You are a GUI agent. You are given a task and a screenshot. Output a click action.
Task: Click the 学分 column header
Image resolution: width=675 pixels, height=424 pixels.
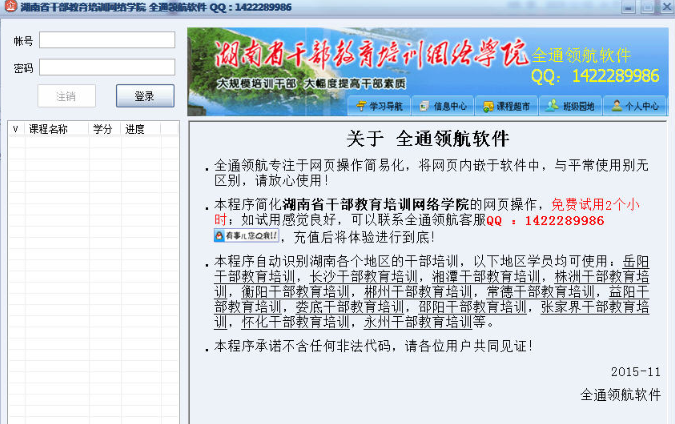pos(103,129)
